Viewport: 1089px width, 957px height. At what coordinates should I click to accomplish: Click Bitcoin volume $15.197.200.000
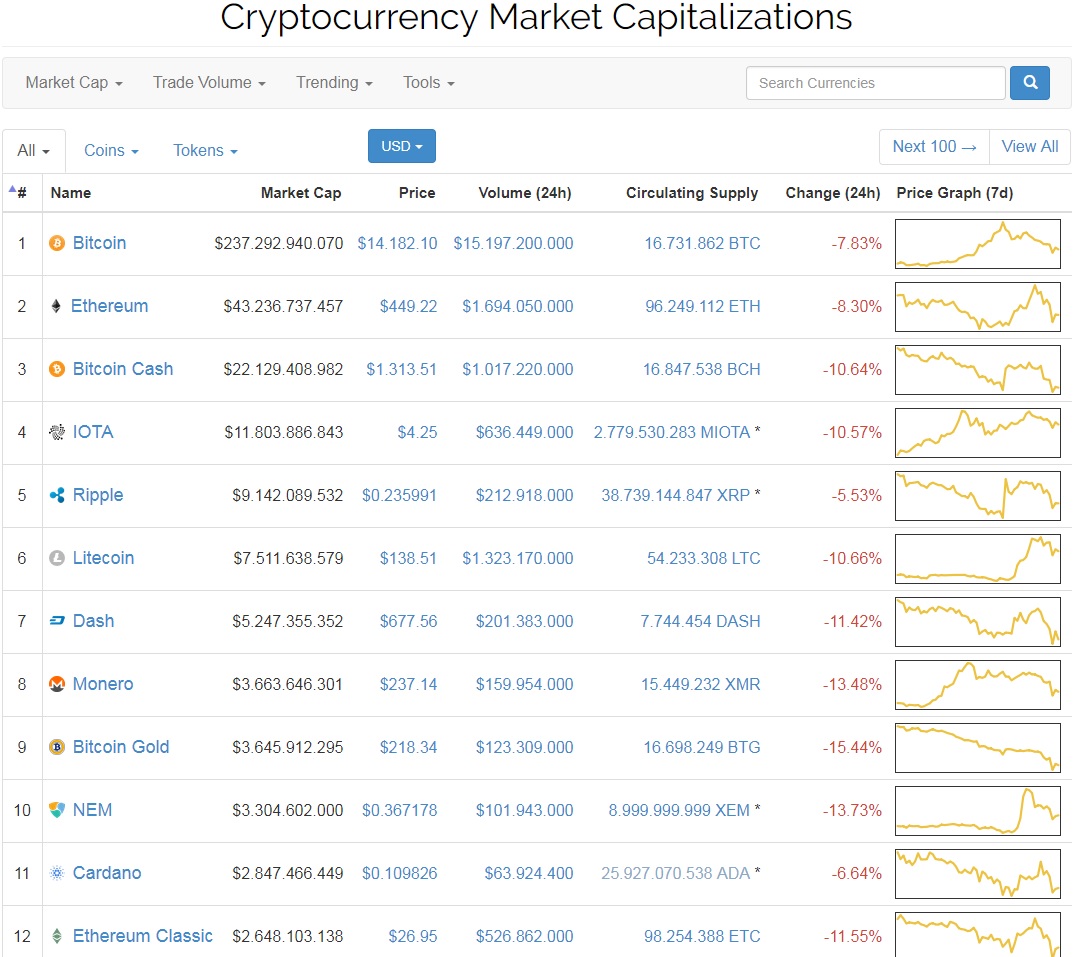tap(513, 244)
